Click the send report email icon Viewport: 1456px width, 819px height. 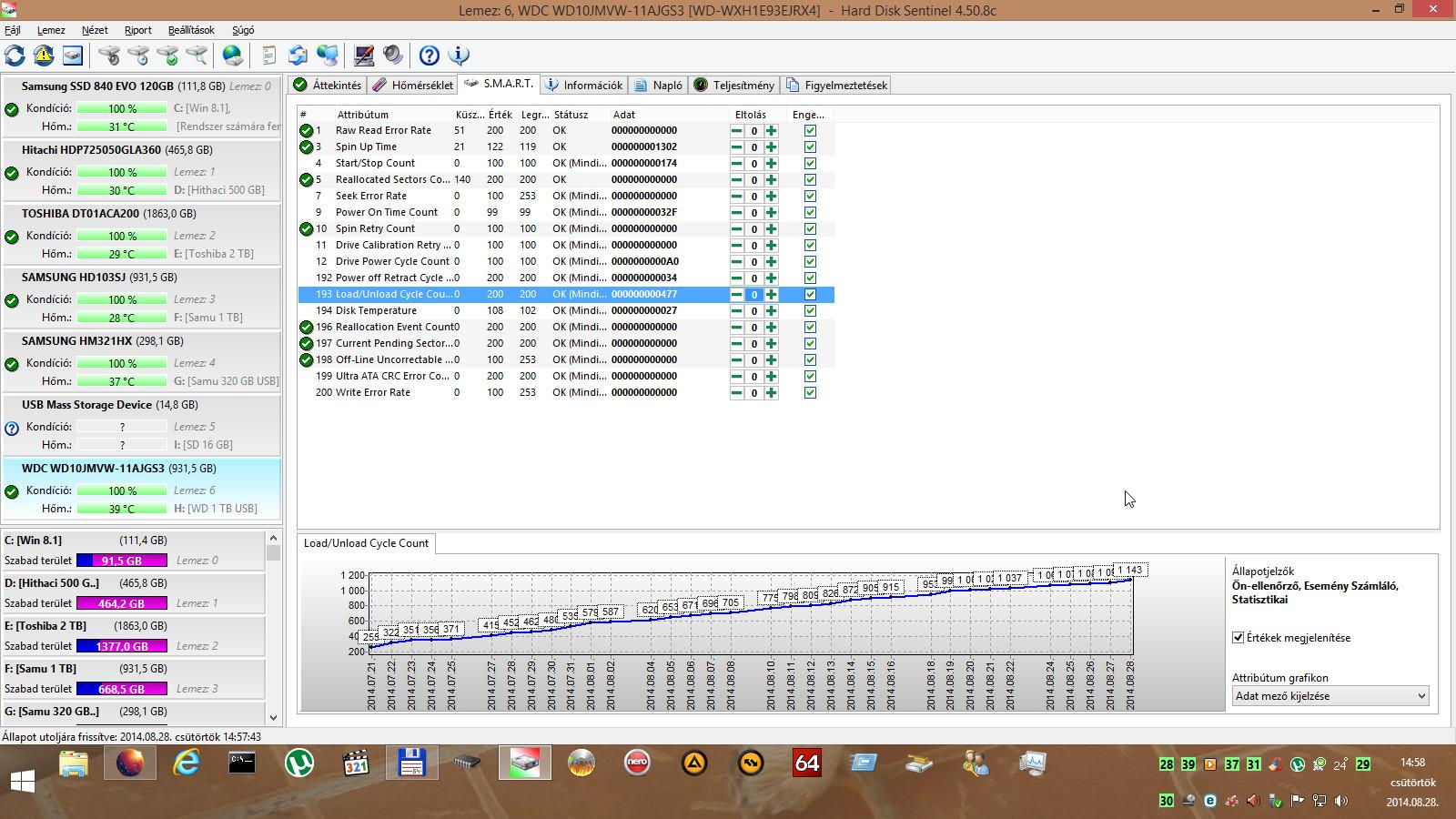[298, 56]
